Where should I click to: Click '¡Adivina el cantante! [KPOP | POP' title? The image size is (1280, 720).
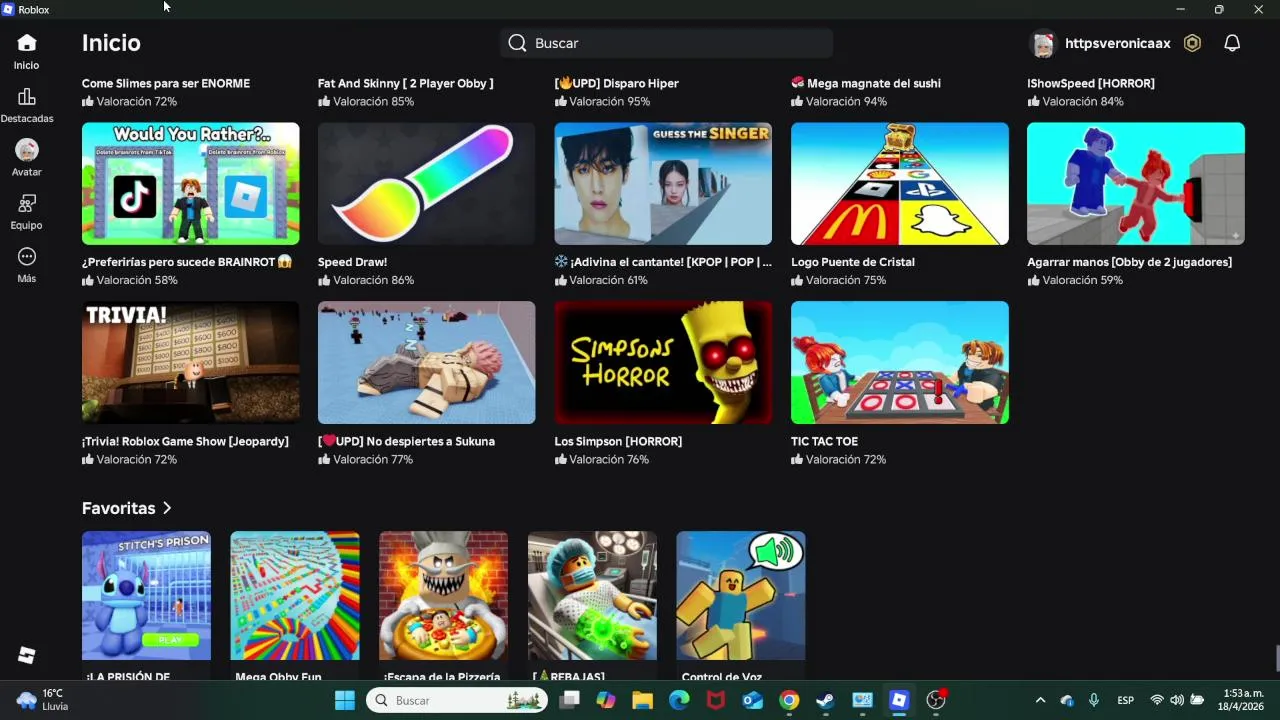(x=665, y=262)
